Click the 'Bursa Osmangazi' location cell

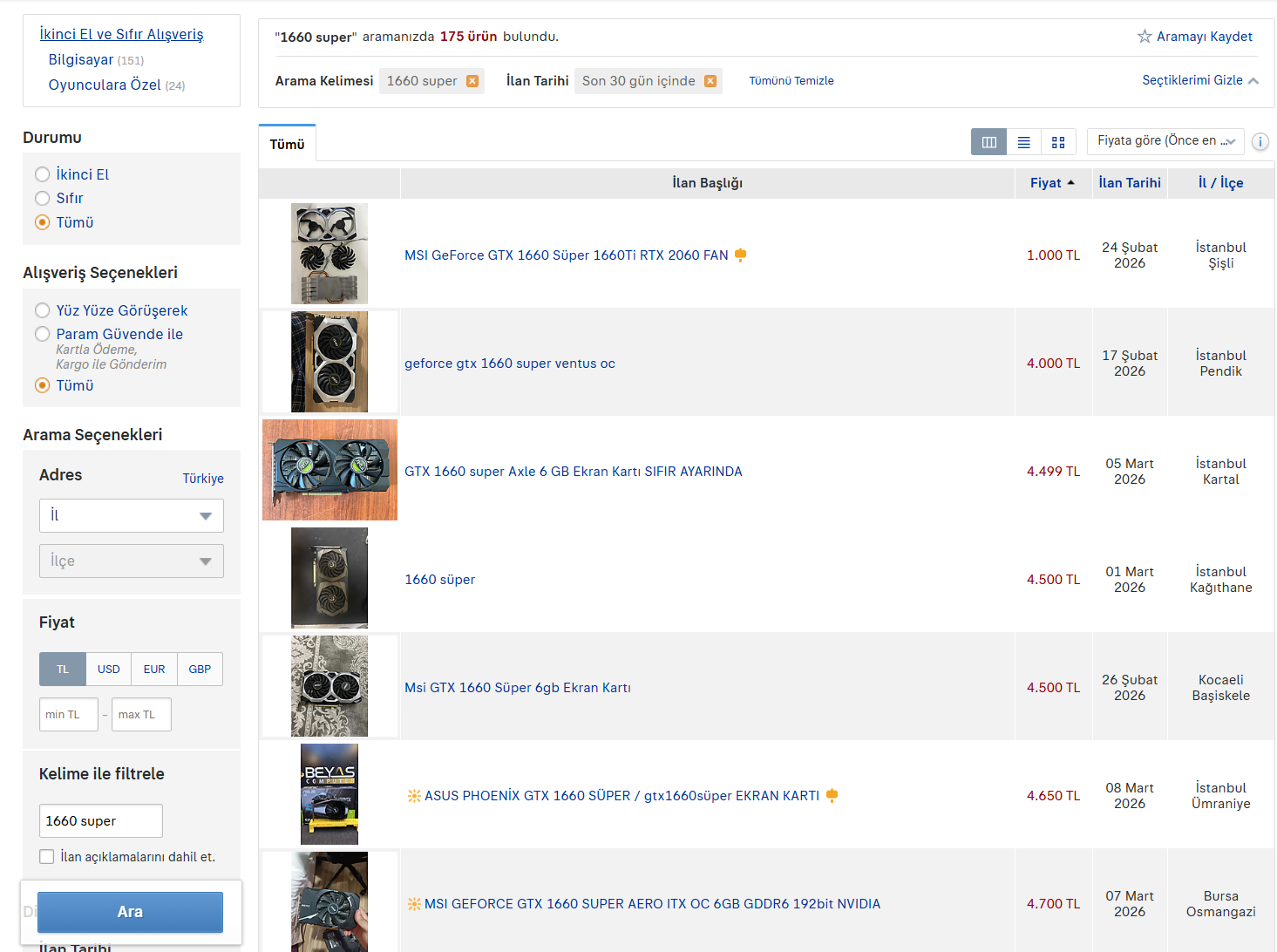pos(1220,904)
